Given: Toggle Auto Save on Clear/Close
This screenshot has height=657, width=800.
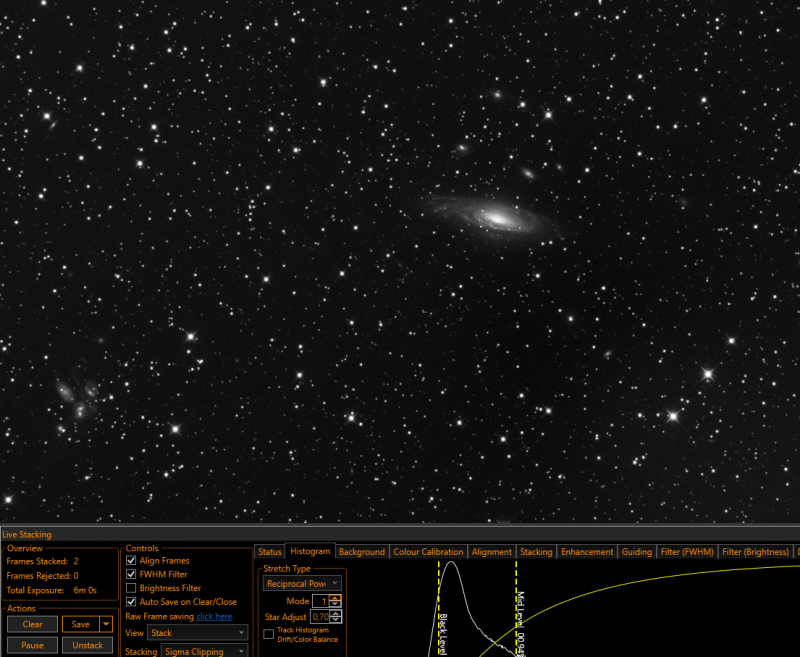Looking at the screenshot, I should tap(131, 601).
